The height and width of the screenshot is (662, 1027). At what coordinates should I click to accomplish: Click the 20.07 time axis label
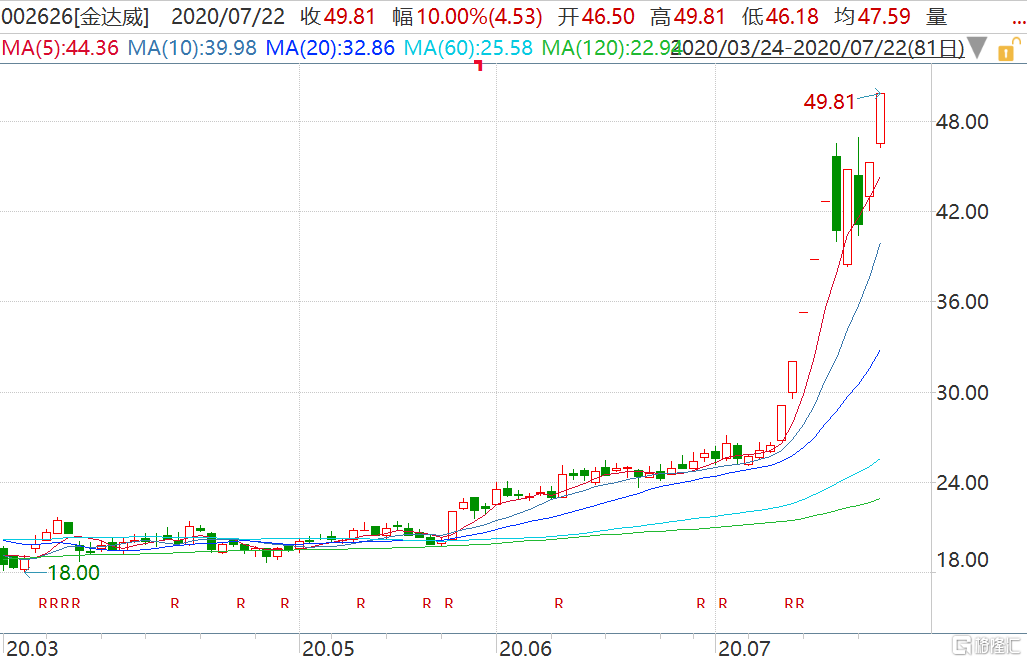744,649
